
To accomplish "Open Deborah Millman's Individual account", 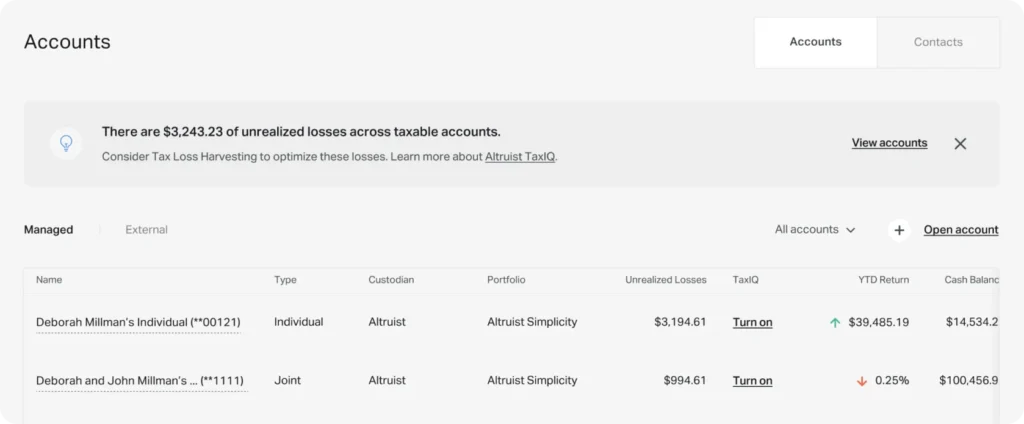I will (x=138, y=322).
